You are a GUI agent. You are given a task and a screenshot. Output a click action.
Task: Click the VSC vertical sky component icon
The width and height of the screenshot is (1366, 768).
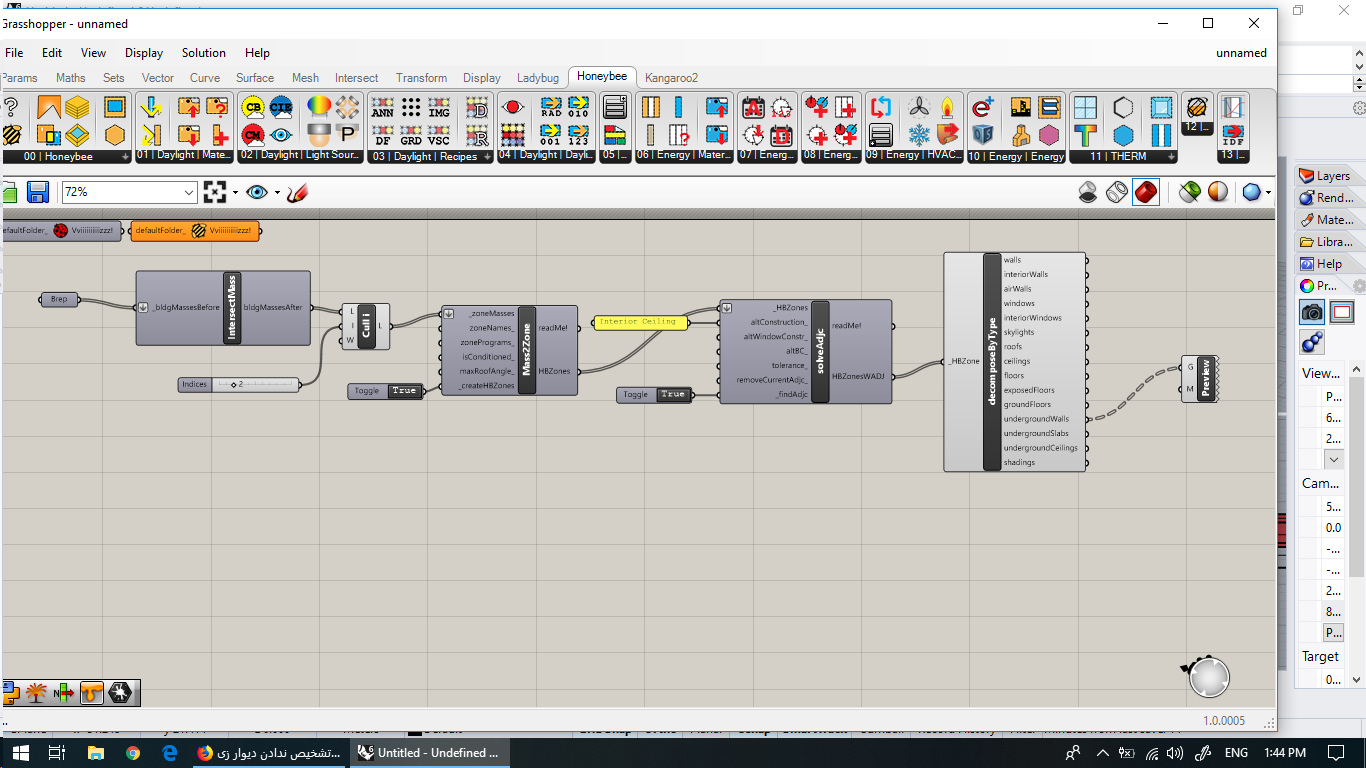click(x=439, y=134)
